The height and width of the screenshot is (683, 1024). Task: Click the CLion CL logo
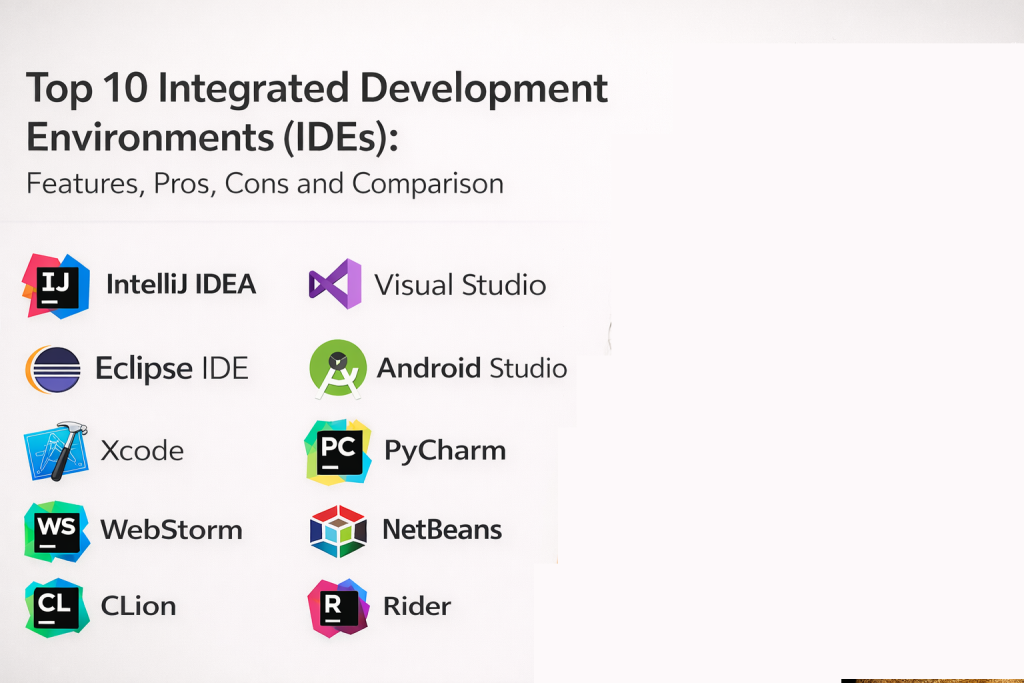56,606
